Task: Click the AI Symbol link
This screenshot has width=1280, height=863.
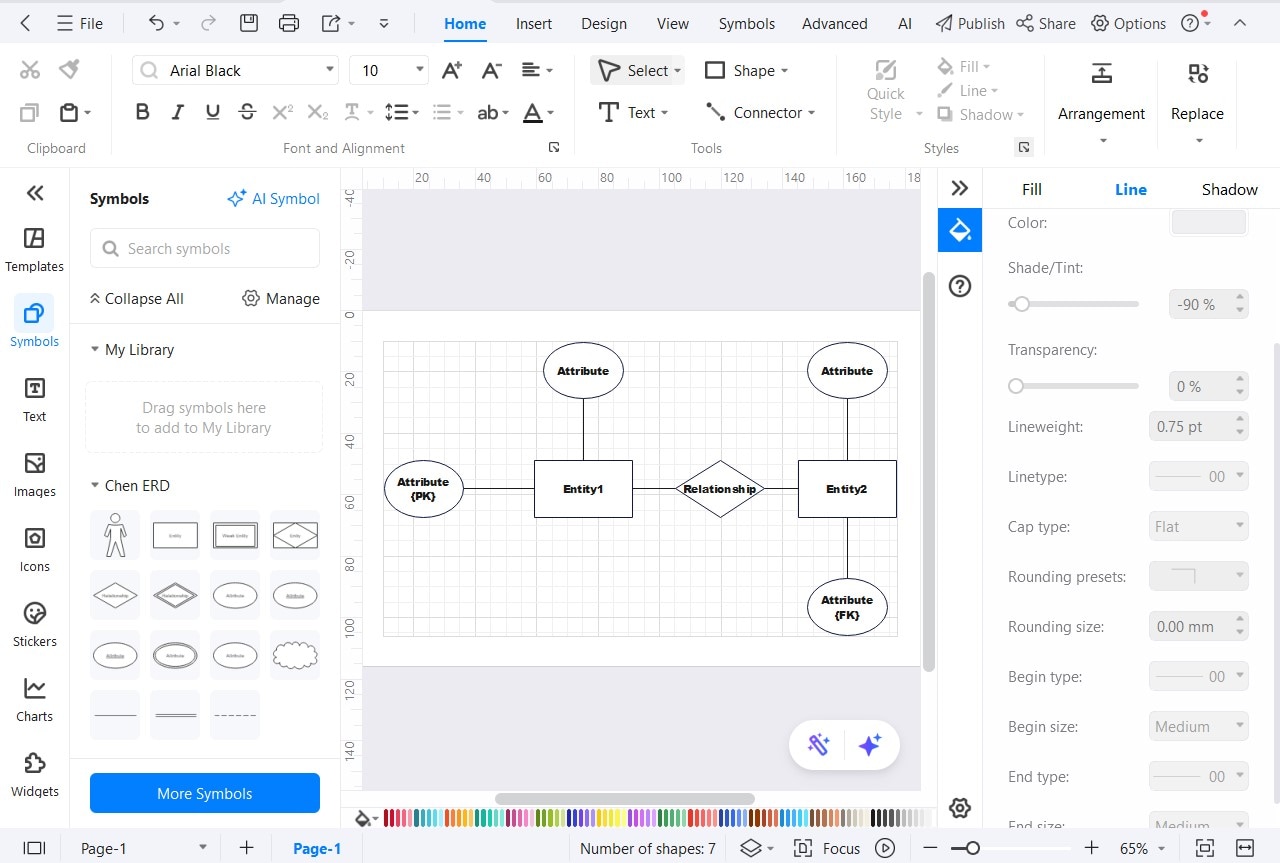Action: coord(274,198)
